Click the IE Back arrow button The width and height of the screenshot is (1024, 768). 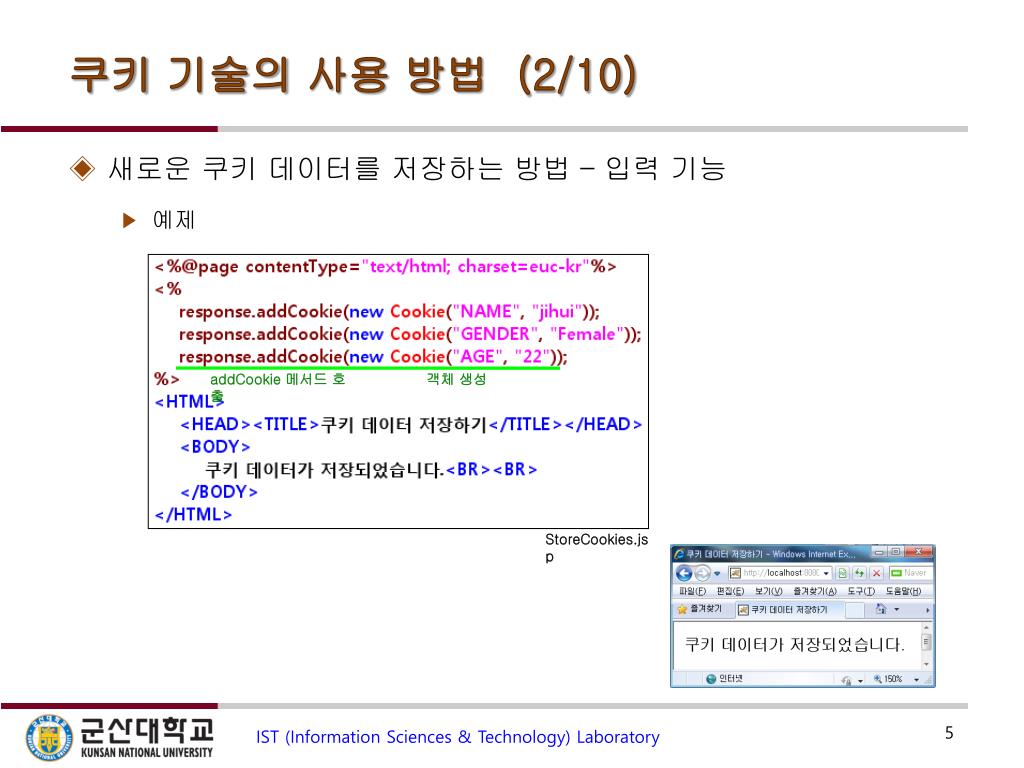point(684,573)
